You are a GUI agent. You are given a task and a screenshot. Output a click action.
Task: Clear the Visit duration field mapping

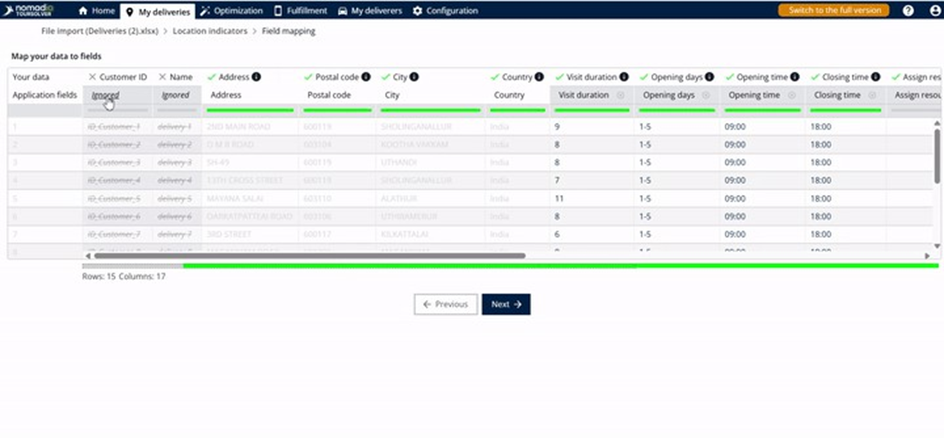pos(621,95)
